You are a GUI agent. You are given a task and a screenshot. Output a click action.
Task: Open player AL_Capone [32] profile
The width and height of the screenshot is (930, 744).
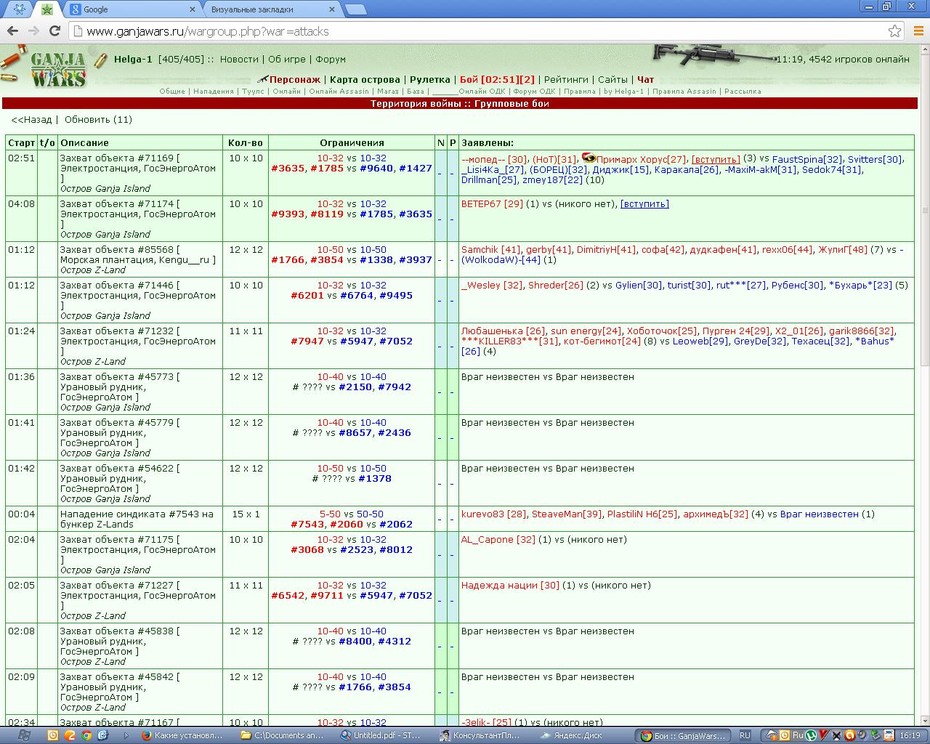(498, 540)
